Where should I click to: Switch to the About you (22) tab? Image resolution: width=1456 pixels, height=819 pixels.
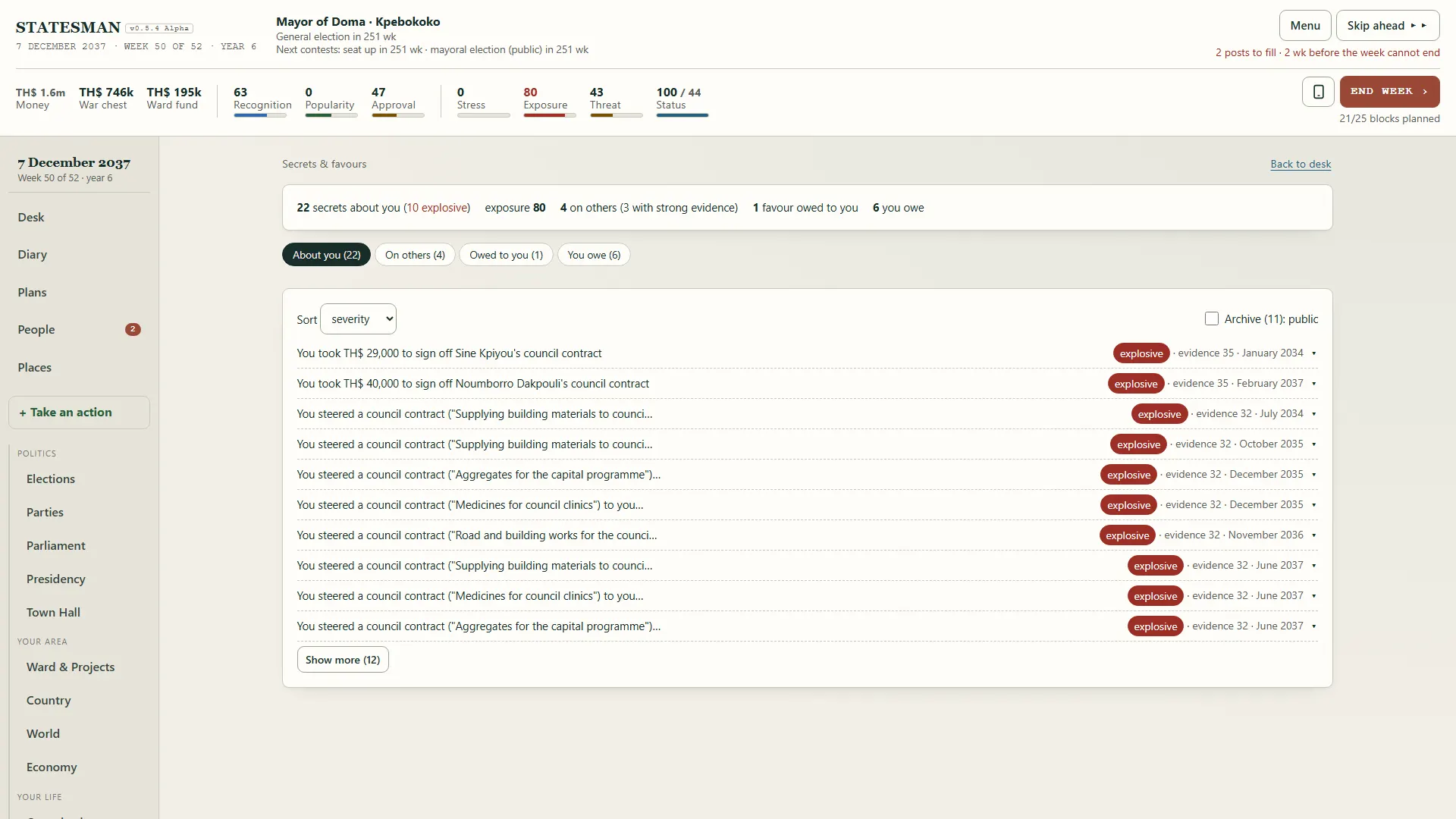click(x=326, y=255)
